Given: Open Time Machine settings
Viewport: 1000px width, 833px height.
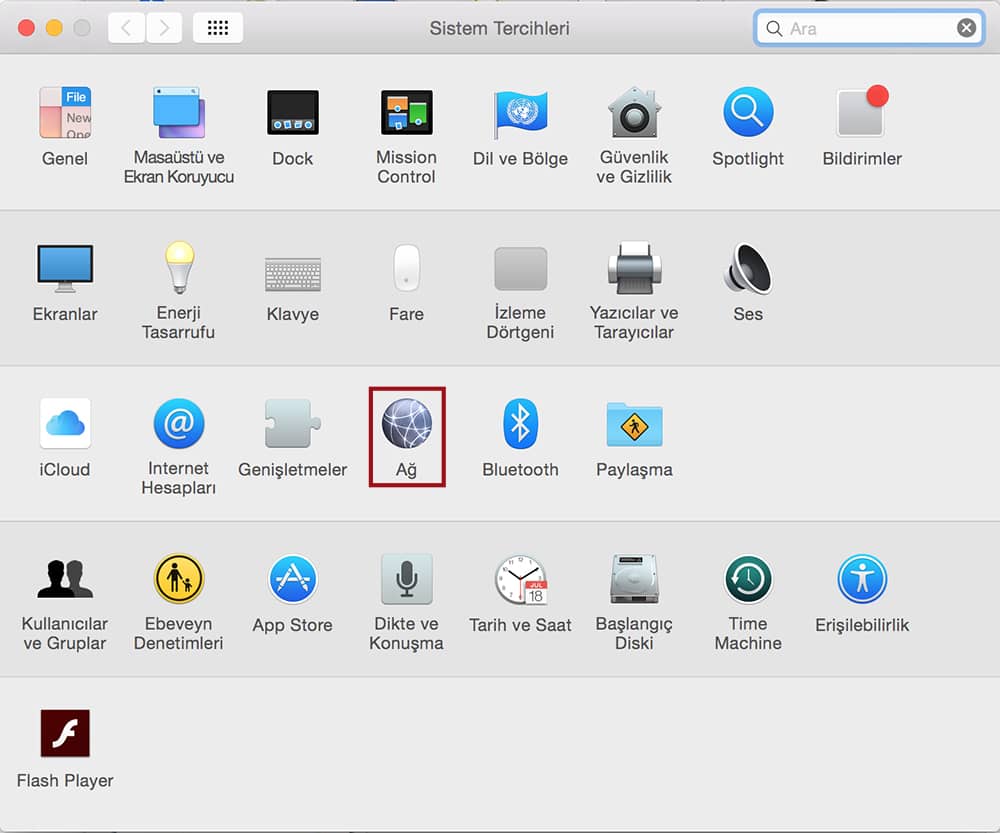Looking at the screenshot, I should point(748,580).
